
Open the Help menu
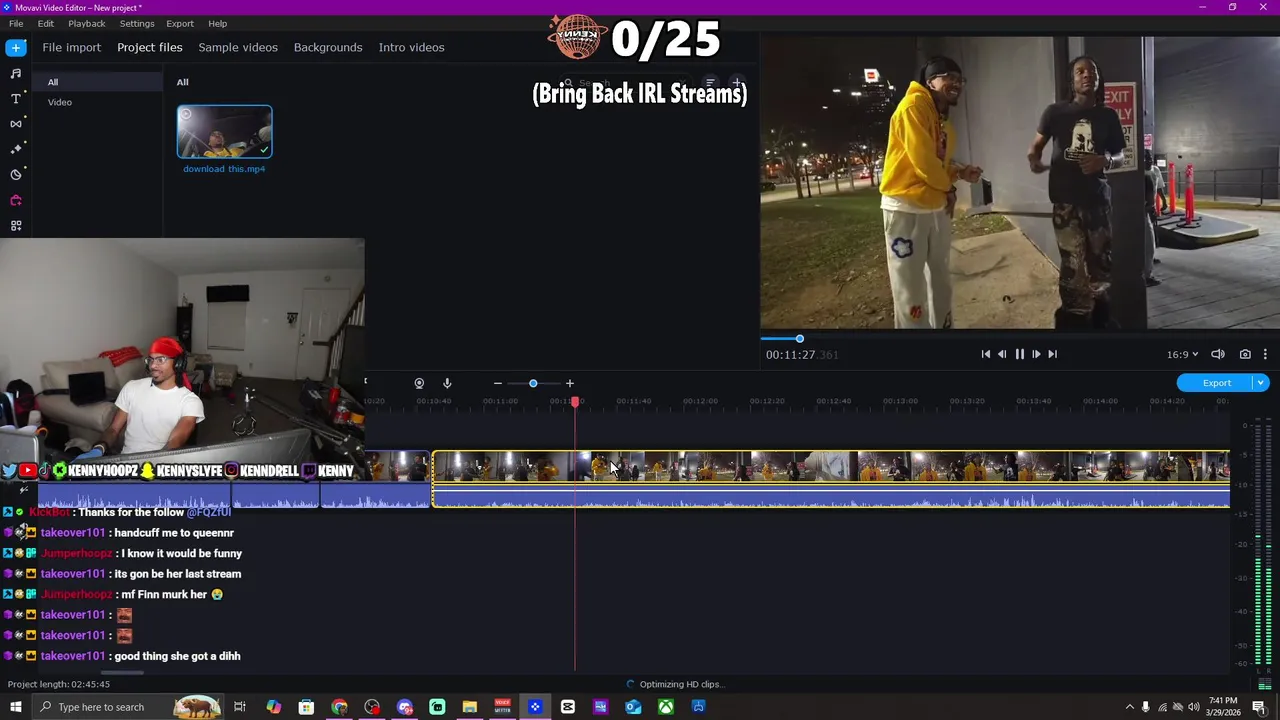[x=218, y=23]
